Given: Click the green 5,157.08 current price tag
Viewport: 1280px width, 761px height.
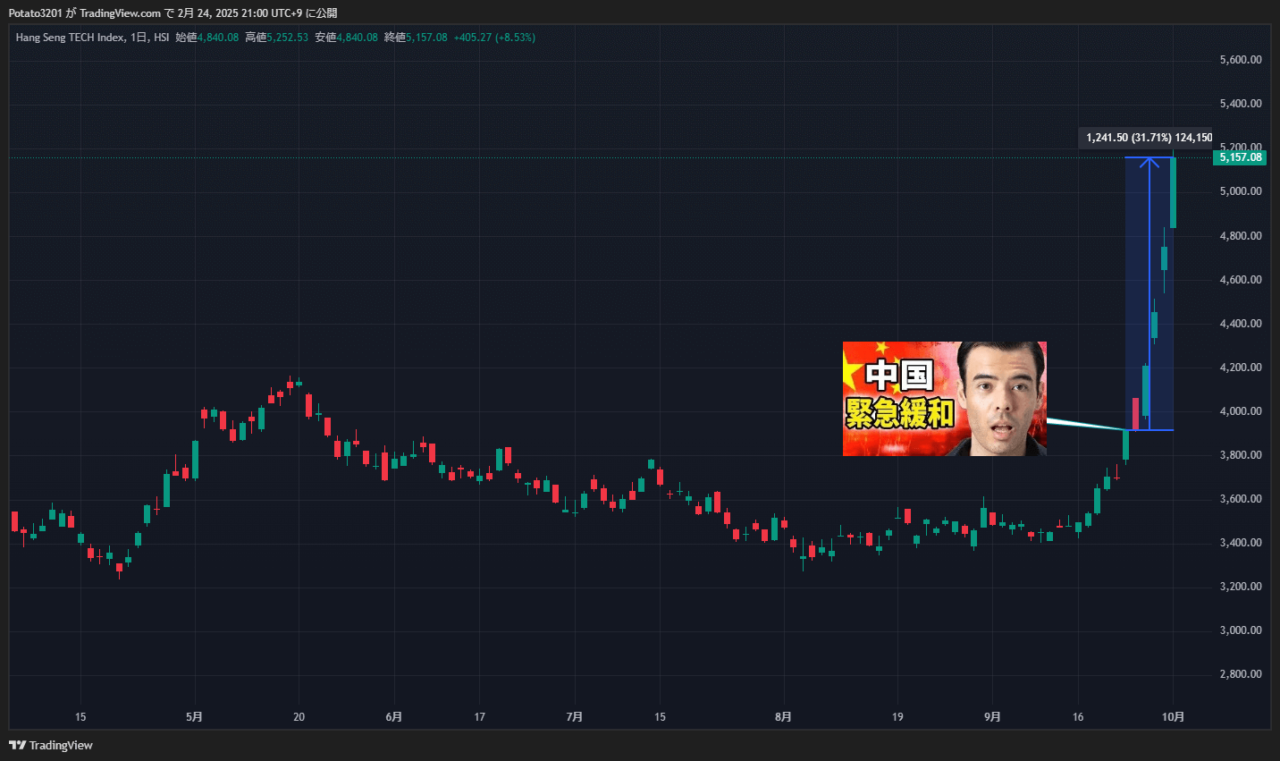Looking at the screenshot, I should click(x=1239, y=158).
